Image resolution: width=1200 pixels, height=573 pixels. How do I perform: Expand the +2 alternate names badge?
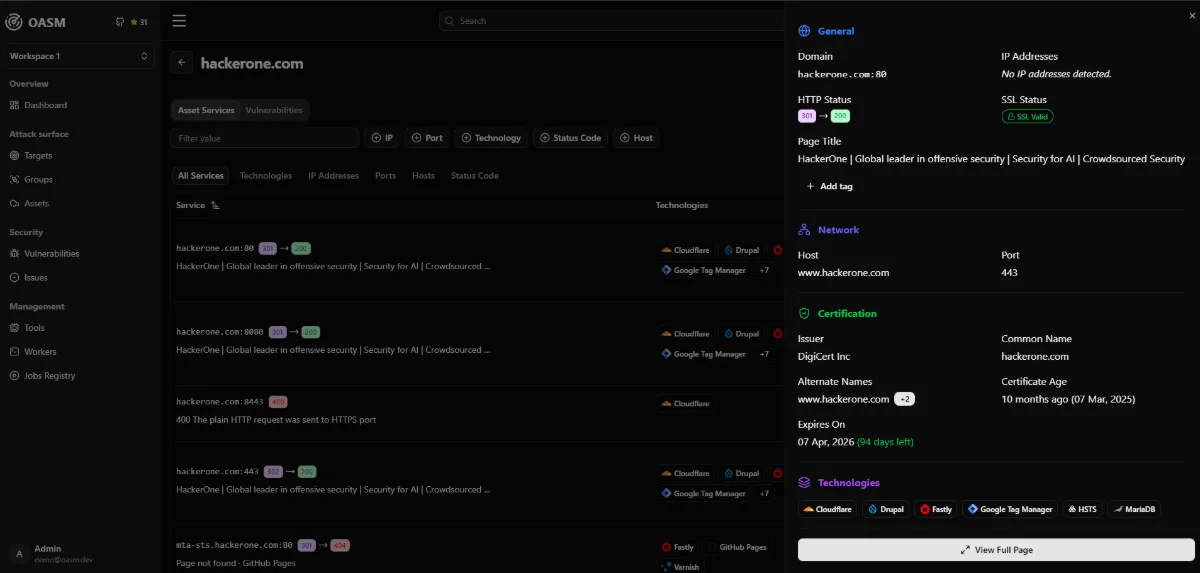pos(904,399)
